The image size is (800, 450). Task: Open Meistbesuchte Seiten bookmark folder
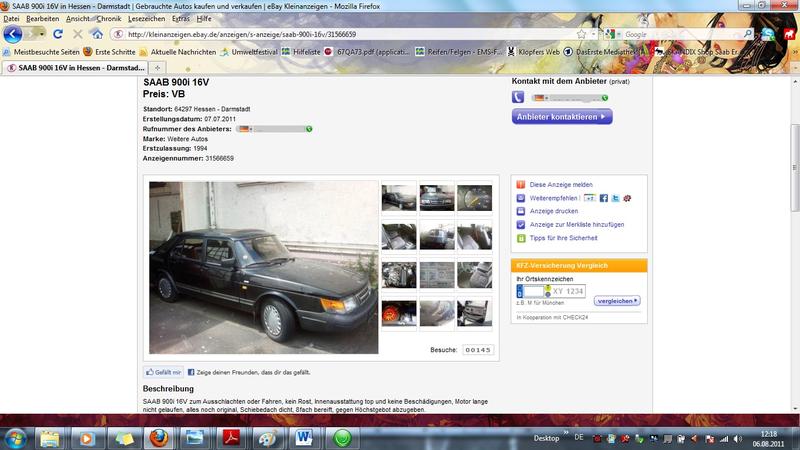[x=41, y=52]
